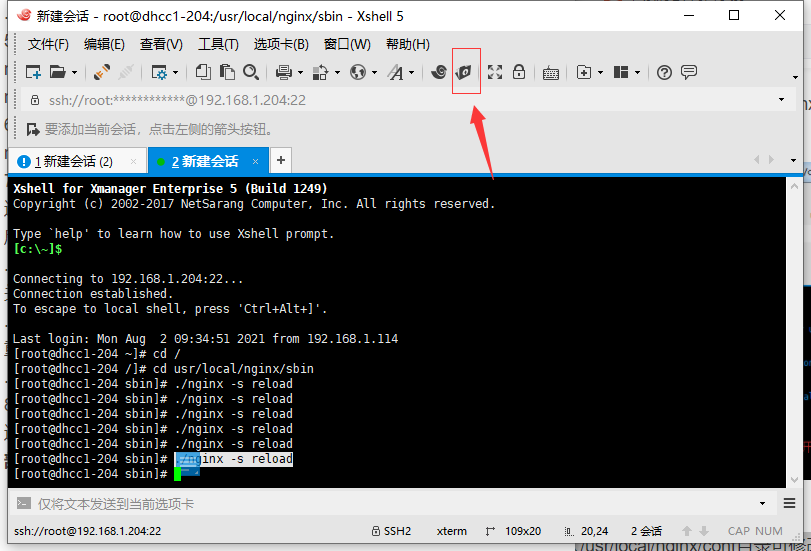Click the compose bar terminal icon
The width and height of the screenshot is (811, 551).
[x=23, y=503]
